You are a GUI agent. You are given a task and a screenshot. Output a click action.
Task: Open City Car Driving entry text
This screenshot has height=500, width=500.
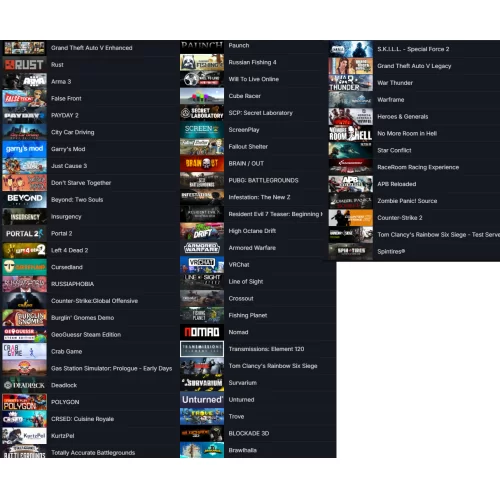73,132
